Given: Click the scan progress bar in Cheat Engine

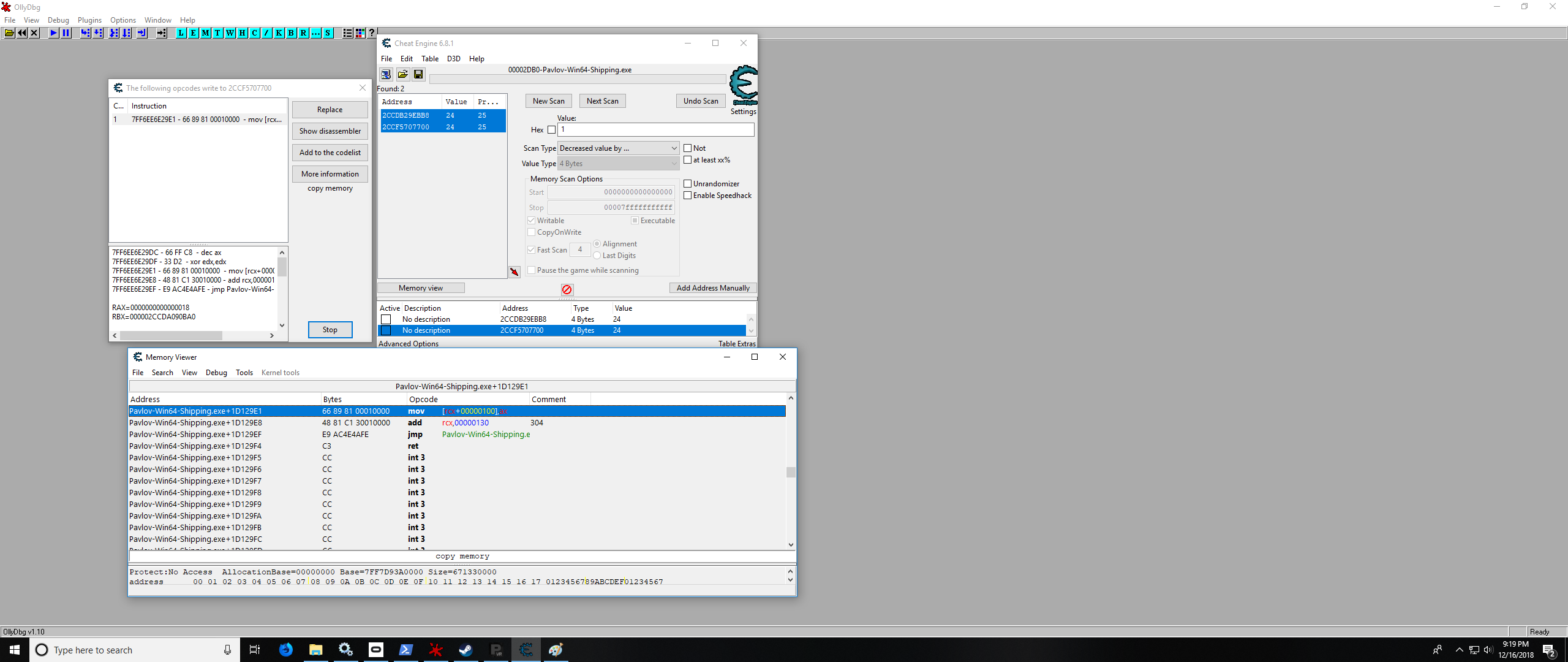Looking at the screenshot, I should tap(578, 79).
